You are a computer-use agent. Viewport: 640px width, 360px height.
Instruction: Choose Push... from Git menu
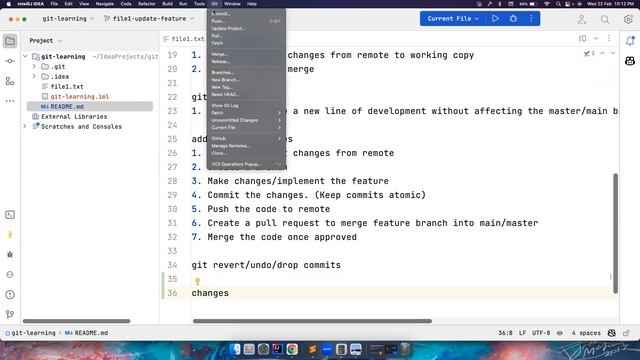246,21
